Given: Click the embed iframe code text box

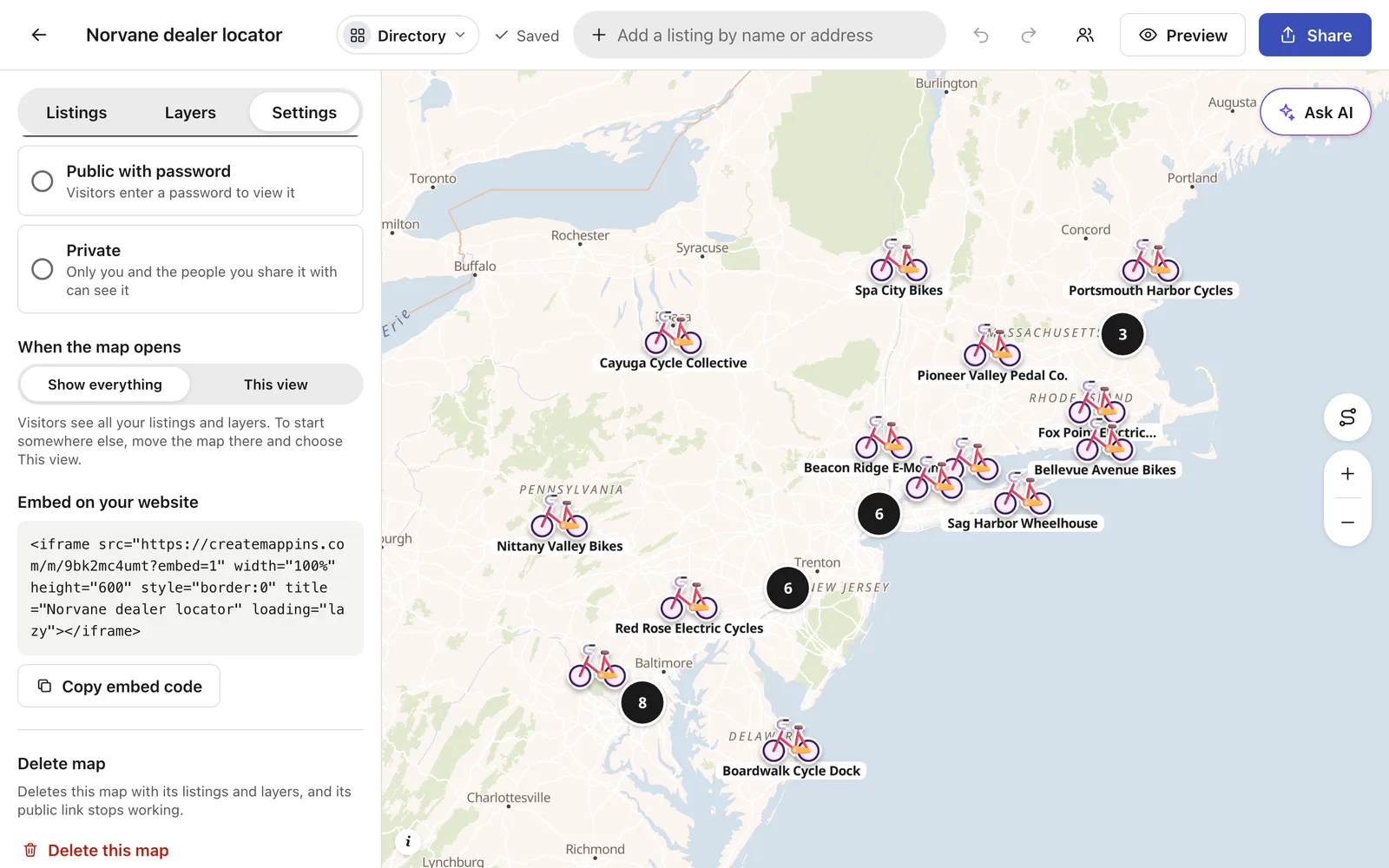Looking at the screenshot, I should pyautogui.click(x=190, y=588).
